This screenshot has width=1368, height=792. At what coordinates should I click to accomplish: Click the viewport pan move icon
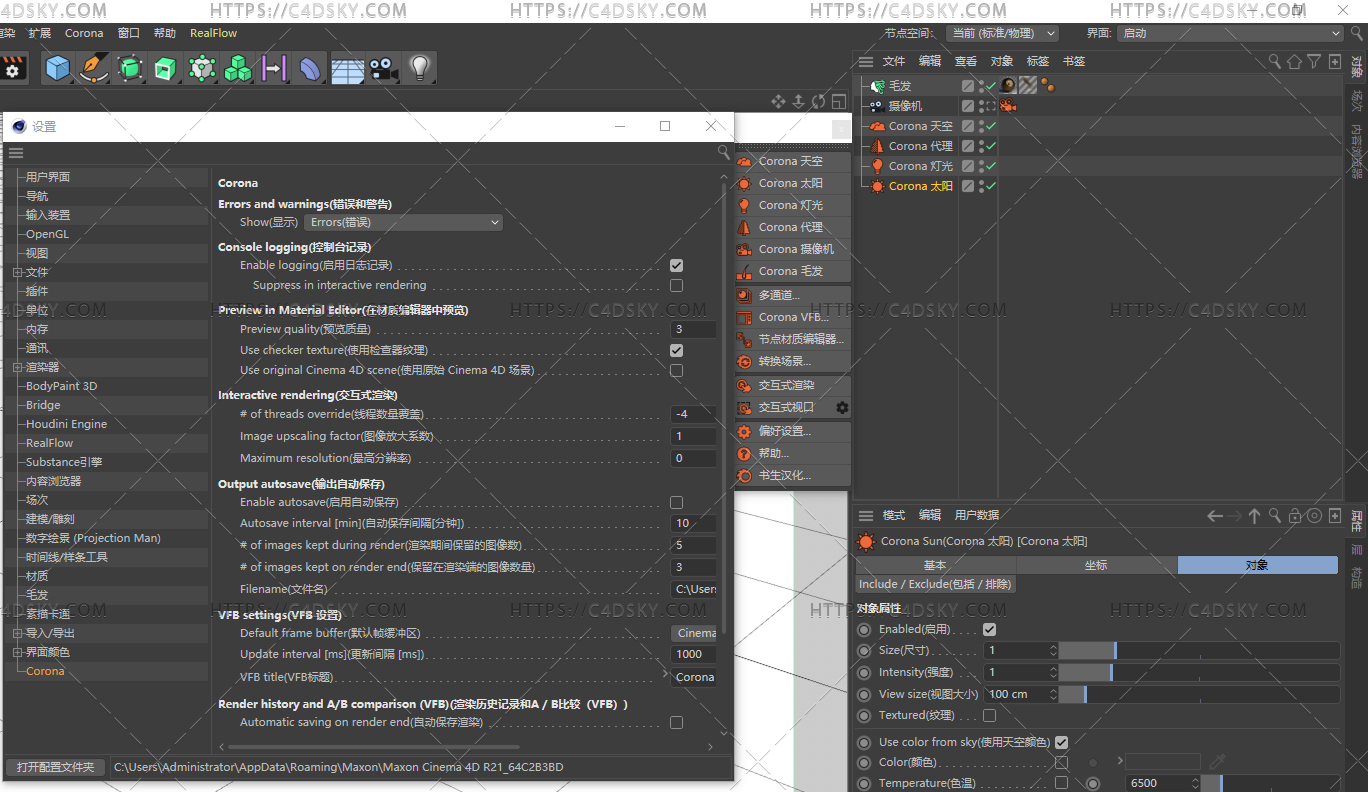(x=778, y=101)
